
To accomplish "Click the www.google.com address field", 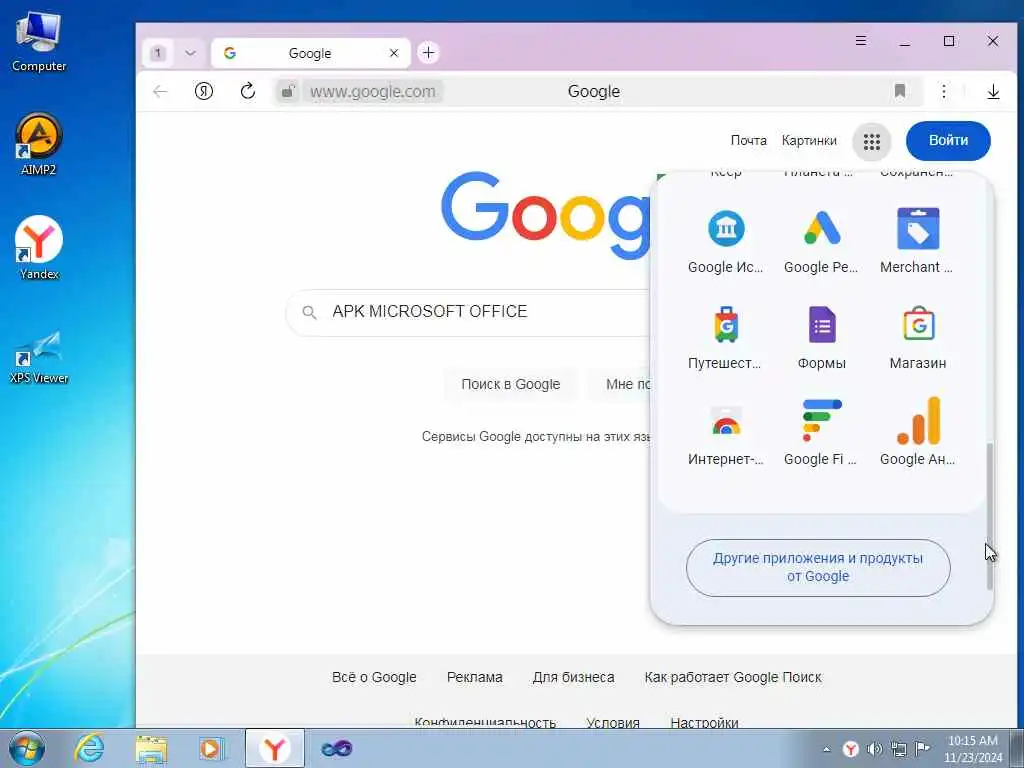I will click(x=373, y=91).
